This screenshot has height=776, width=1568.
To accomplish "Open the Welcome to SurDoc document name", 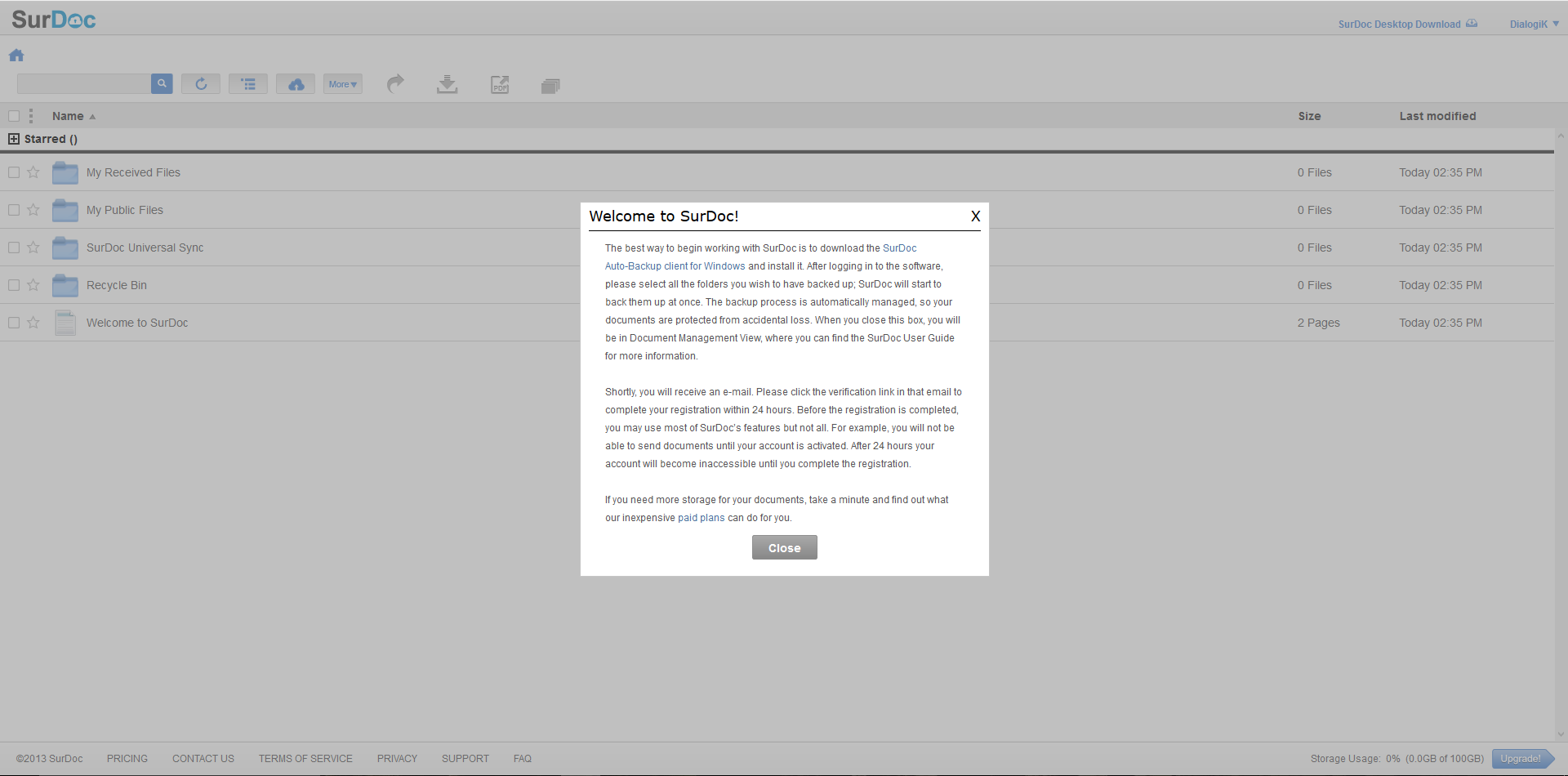I will tap(137, 323).
